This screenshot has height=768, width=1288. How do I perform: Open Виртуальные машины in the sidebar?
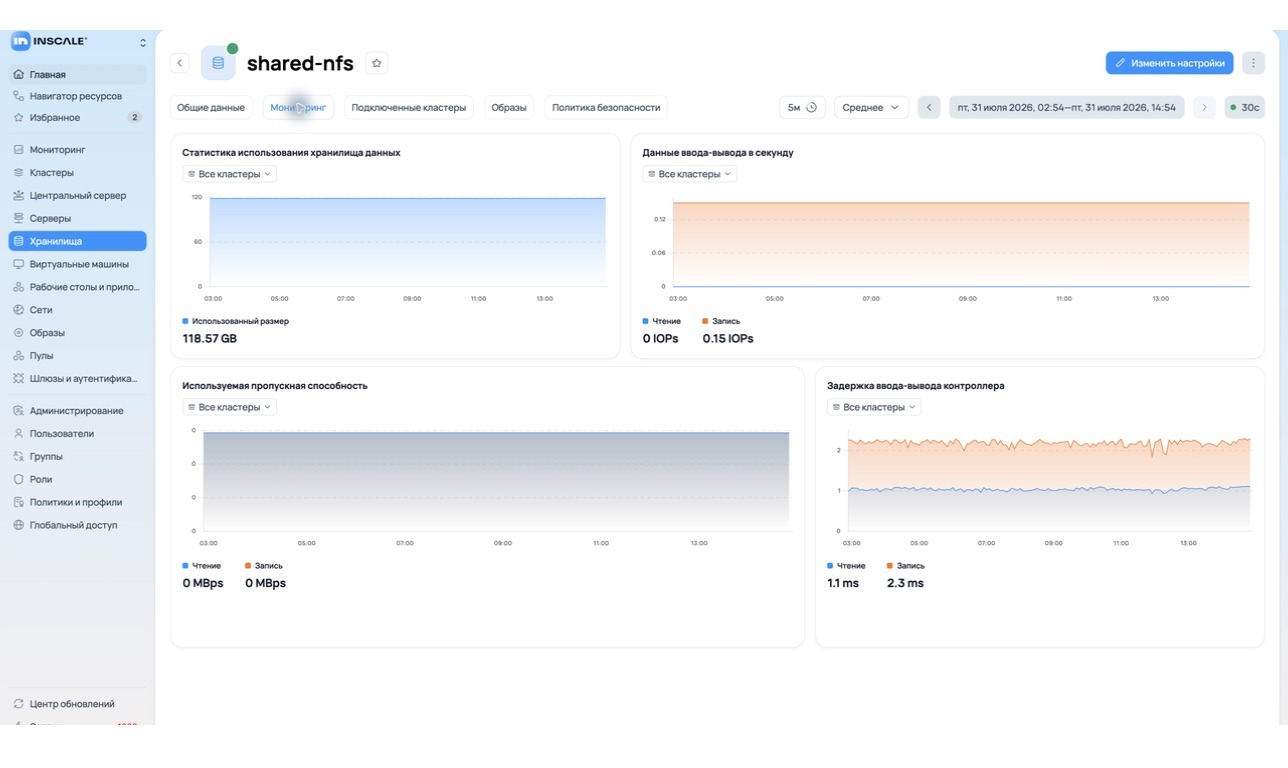coord(78,264)
